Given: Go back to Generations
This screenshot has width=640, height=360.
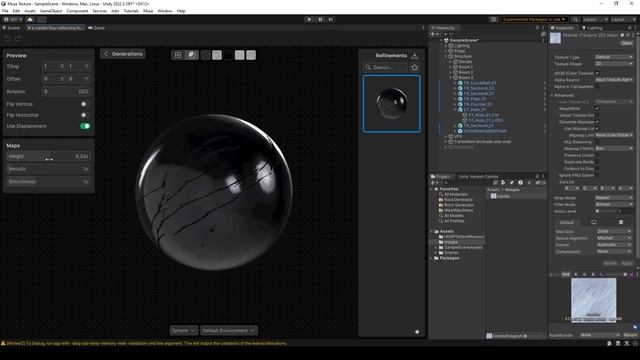Looking at the screenshot, I should pos(123,54).
